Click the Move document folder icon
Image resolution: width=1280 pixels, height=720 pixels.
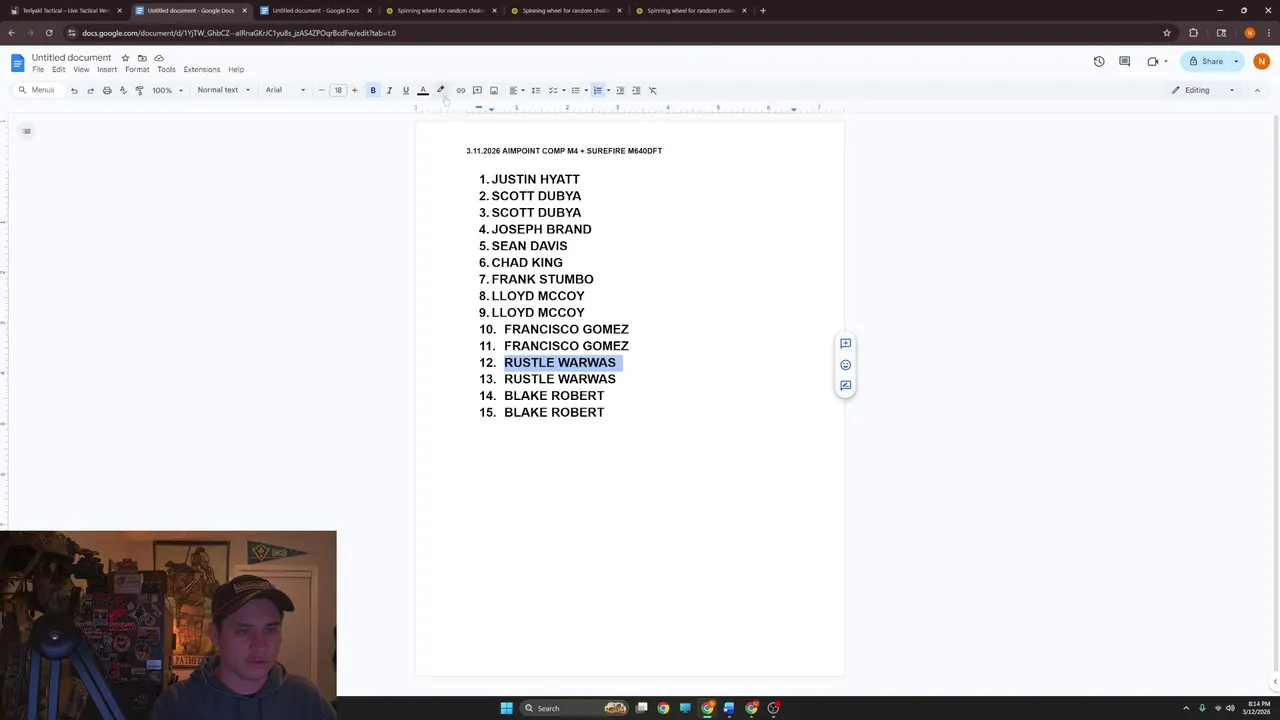(x=142, y=58)
